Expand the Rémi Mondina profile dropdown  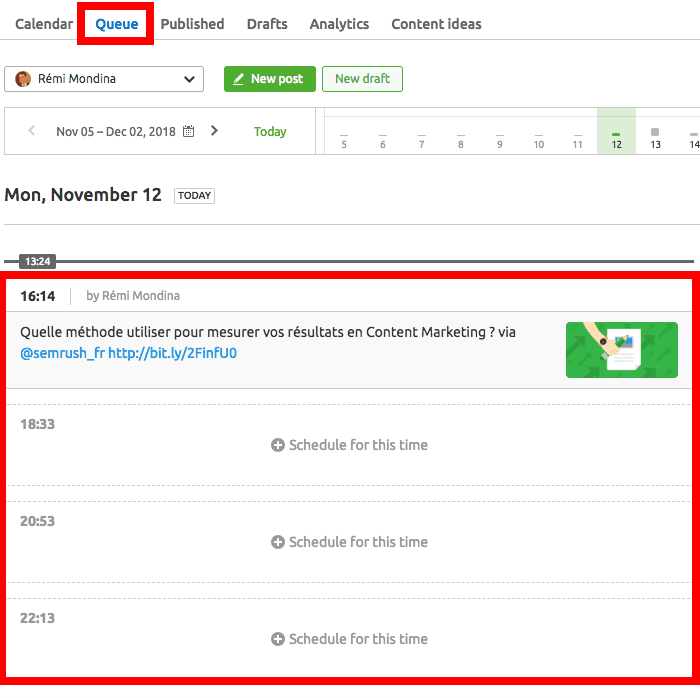(104, 79)
